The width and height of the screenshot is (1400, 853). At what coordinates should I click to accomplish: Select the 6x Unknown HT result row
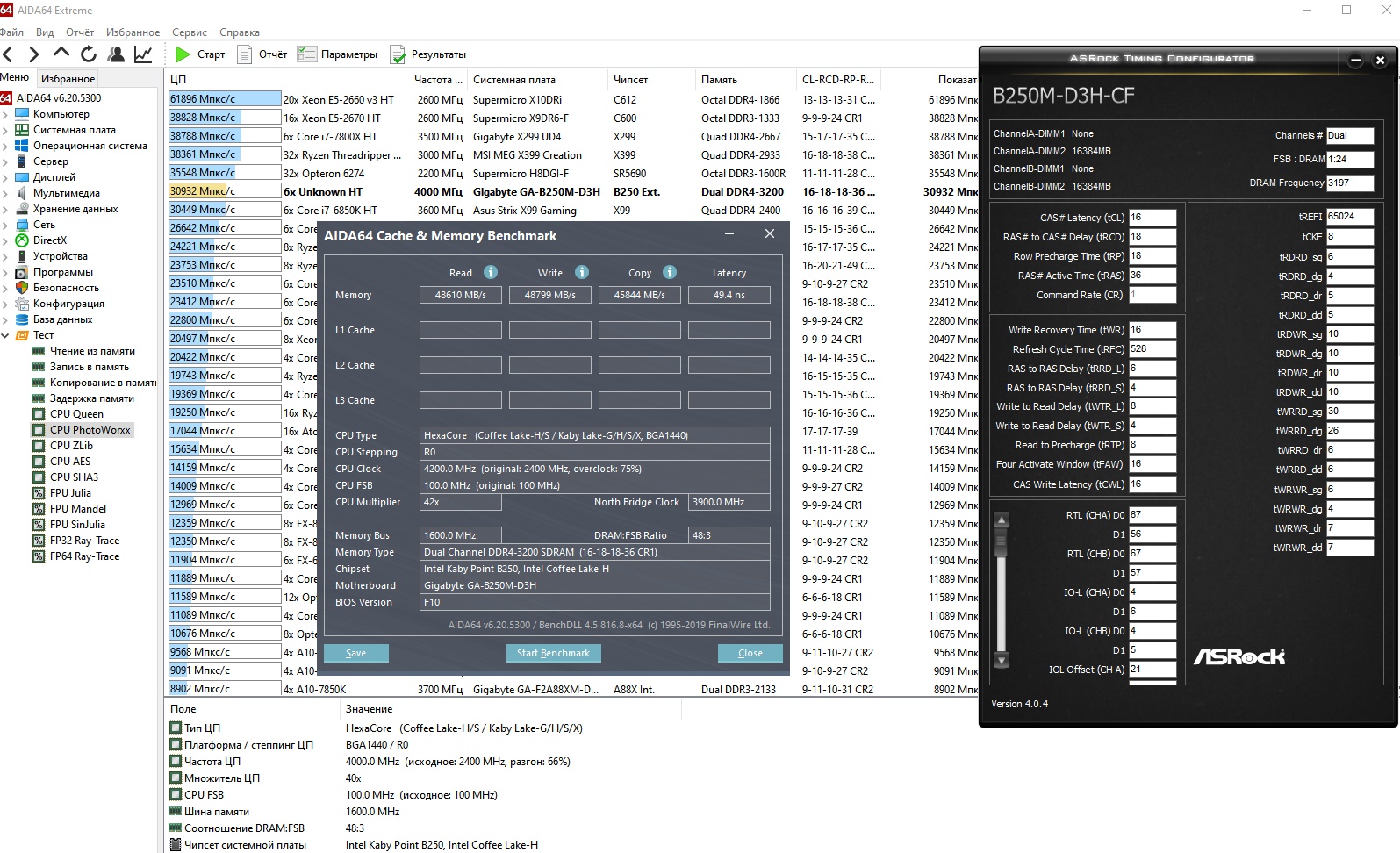571,192
